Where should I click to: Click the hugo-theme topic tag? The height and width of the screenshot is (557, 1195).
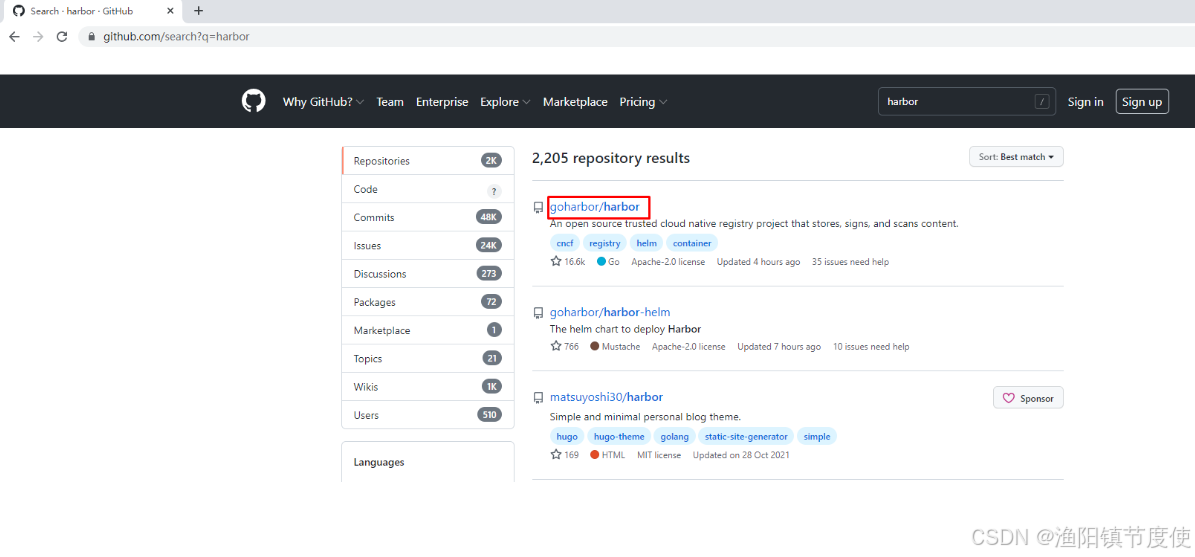[x=619, y=437]
